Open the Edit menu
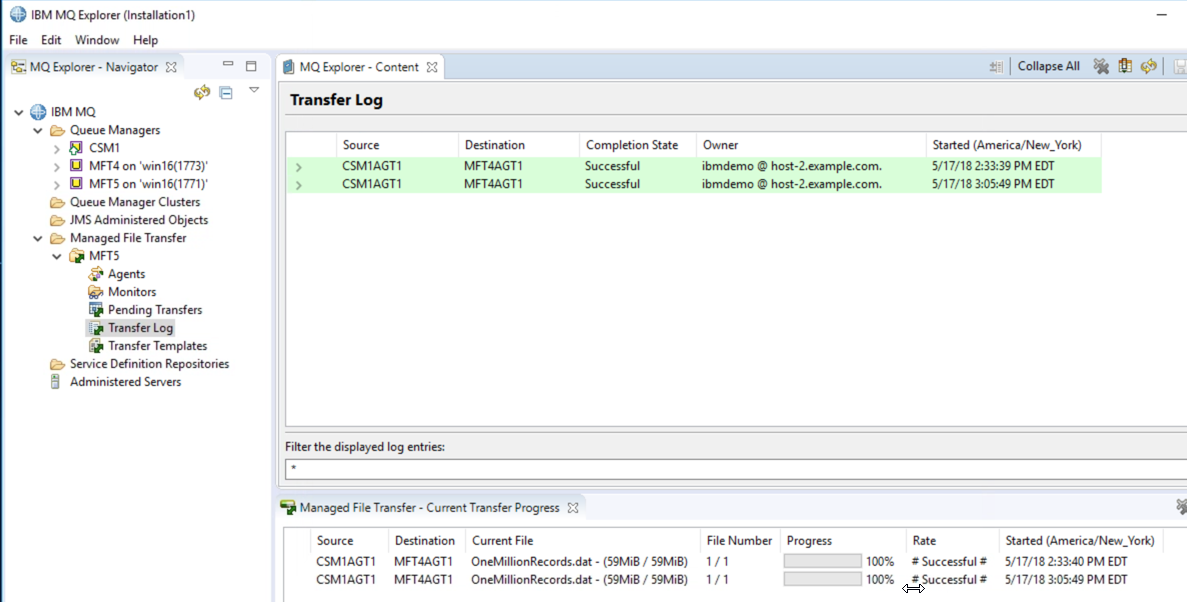Screen dimensions: 1187x602 pyautogui.click(x=51, y=40)
